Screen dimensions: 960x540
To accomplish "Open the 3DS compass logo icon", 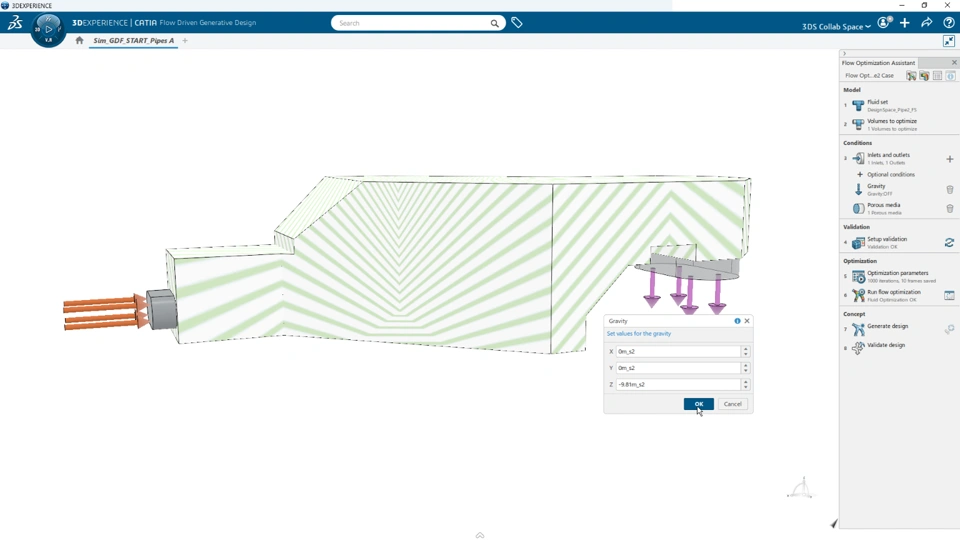I will pos(15,23).
